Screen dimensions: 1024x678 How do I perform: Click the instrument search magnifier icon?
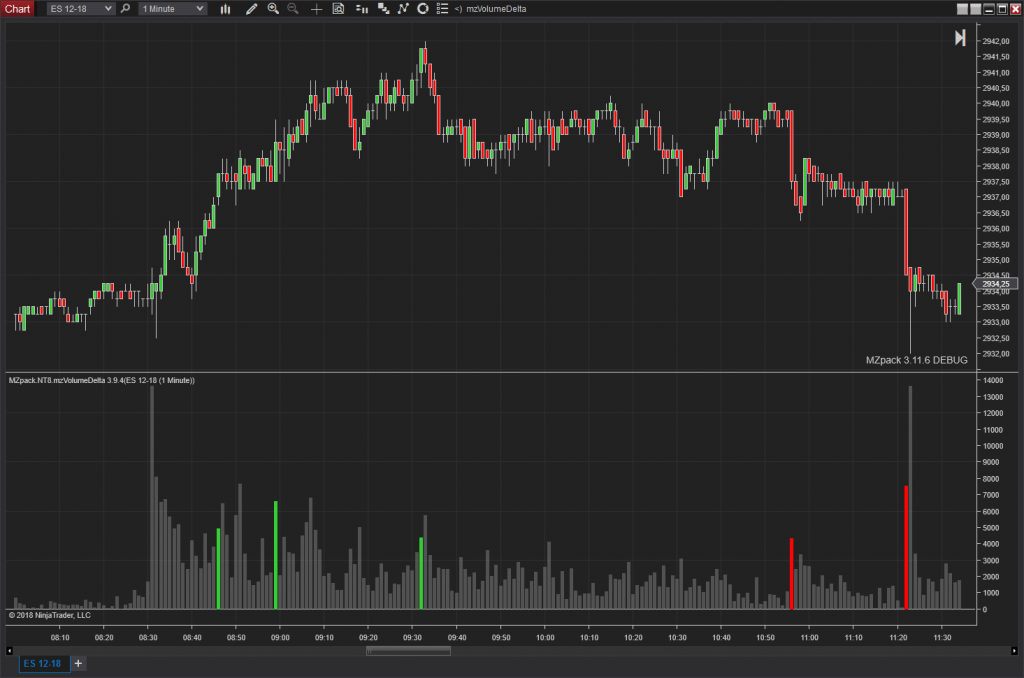tap(125, 8)
